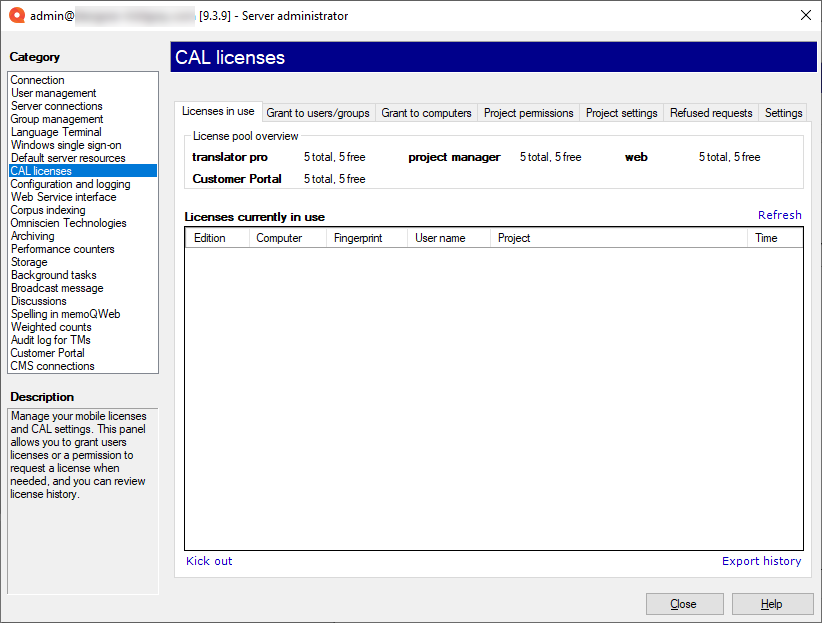
Task: Select the Connection category
Action: 37,79
